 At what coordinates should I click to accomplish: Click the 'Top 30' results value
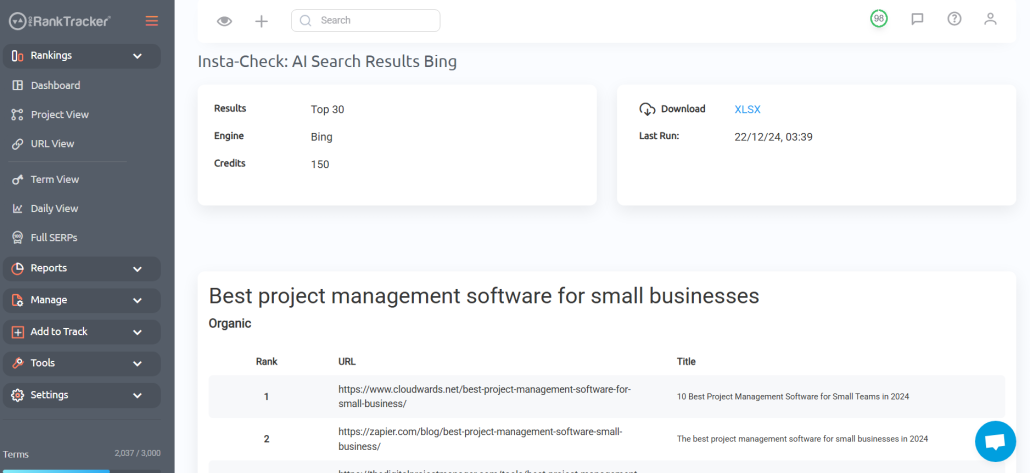click(x=327, y=110)
